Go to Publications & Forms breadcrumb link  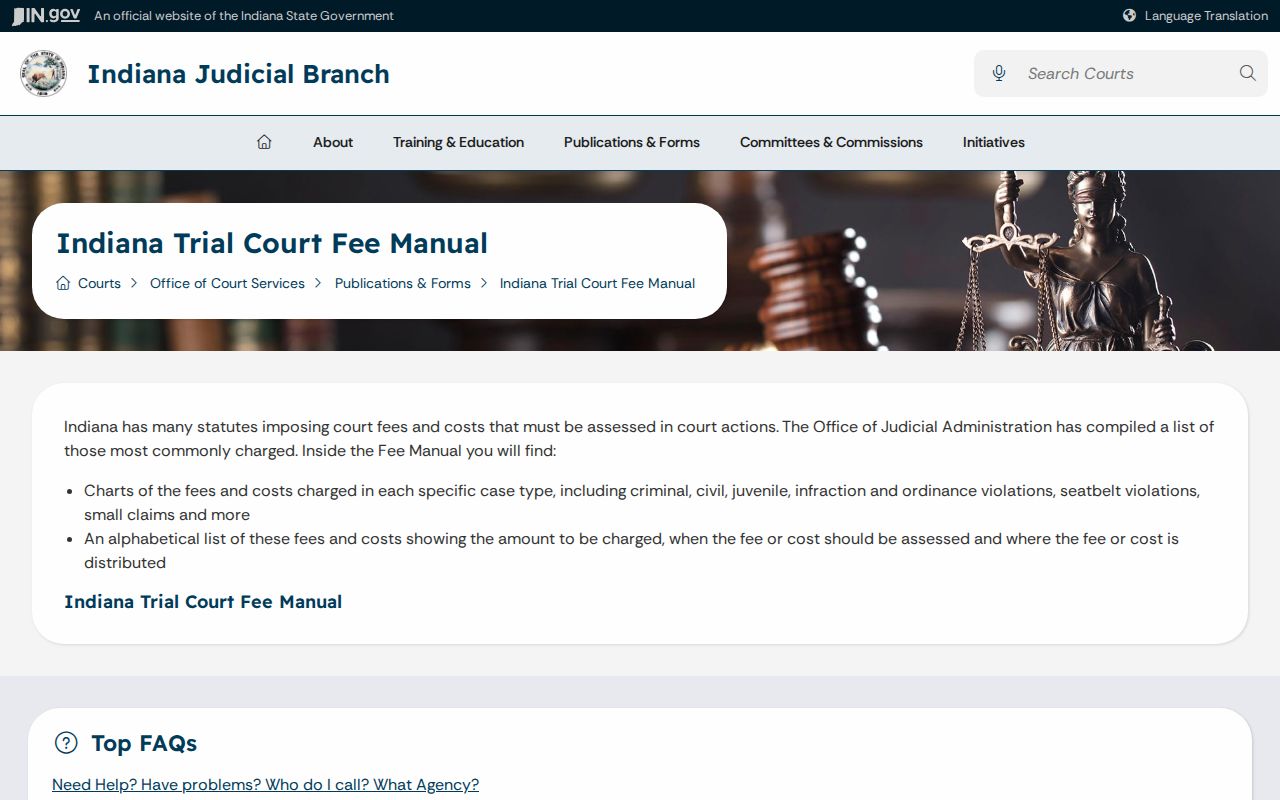point(403,283)
